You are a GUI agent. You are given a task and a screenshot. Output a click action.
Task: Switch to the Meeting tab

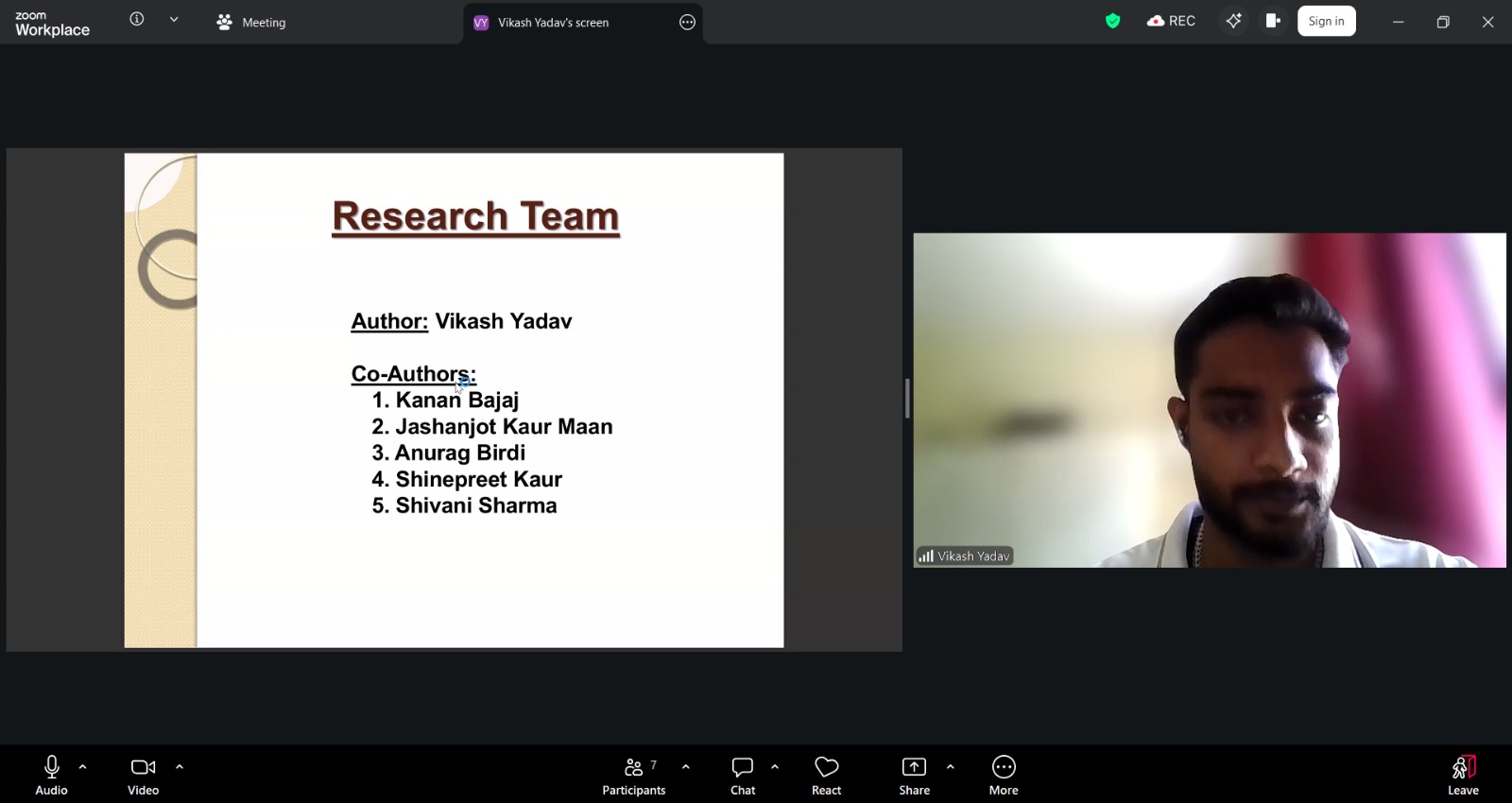coord(251,22)
